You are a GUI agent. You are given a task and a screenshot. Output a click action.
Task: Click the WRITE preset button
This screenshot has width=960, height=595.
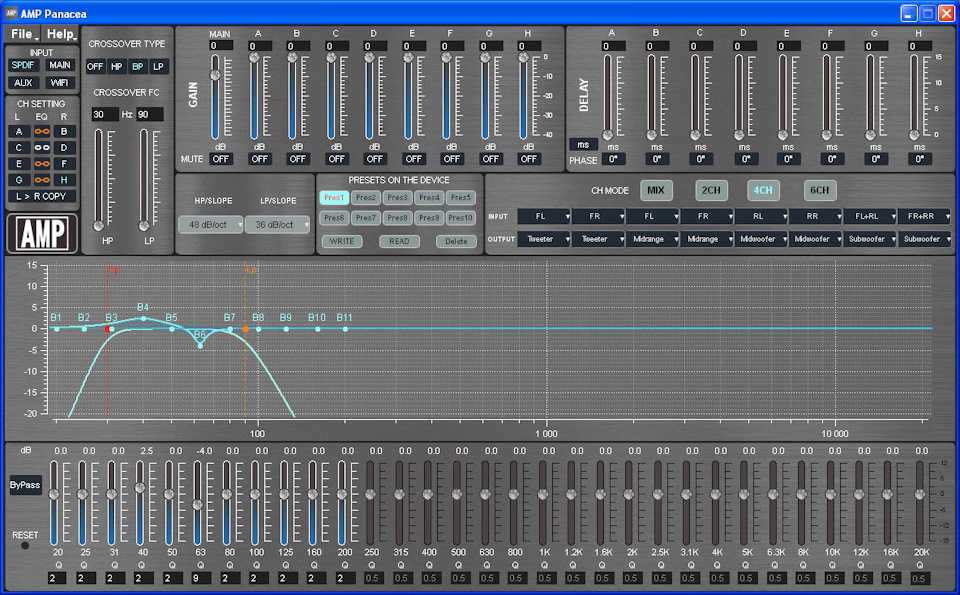pyautogui.click(x=342, y=241)
